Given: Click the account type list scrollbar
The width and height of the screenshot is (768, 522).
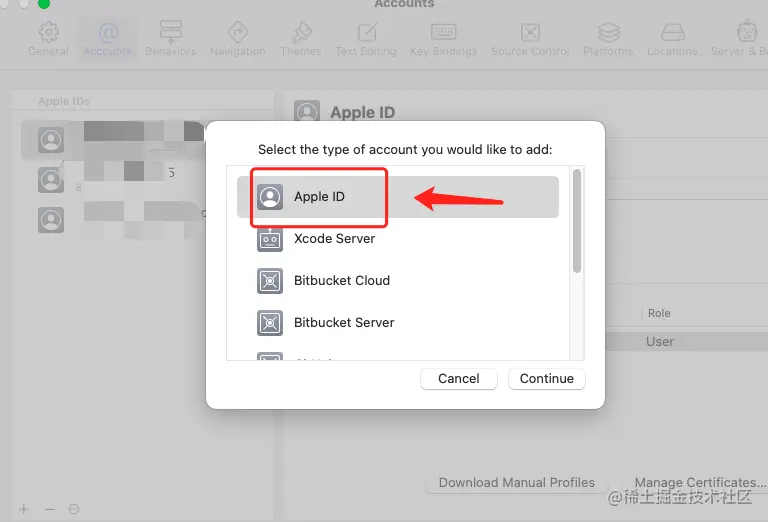Looking at the screenshot, I should tap(577, 220).
